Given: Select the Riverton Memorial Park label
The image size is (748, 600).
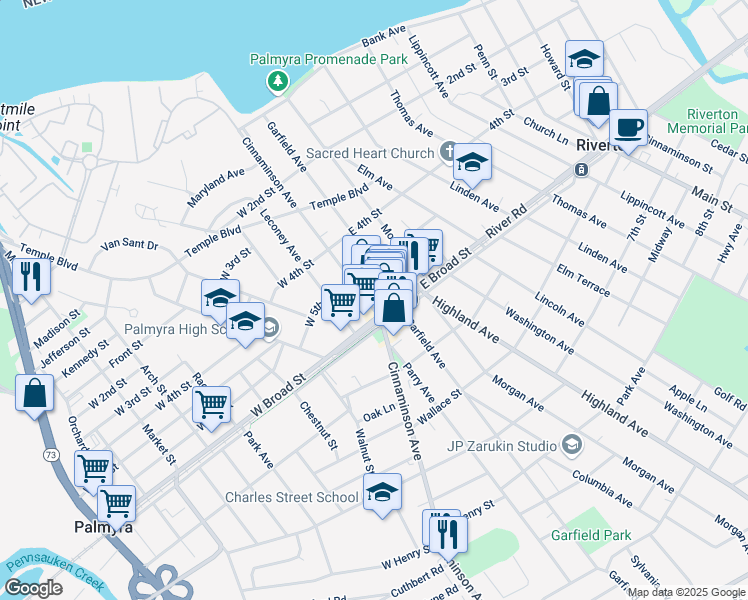Looking at the screenshot, I should click(707, 121).
